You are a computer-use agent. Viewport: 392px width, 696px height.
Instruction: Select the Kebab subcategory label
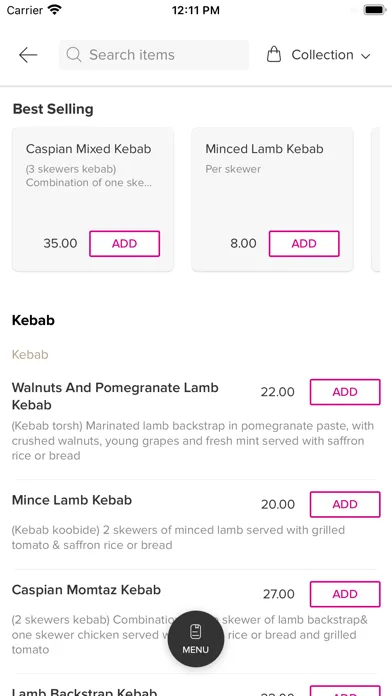pyautogui.click(x=30, y=355)
